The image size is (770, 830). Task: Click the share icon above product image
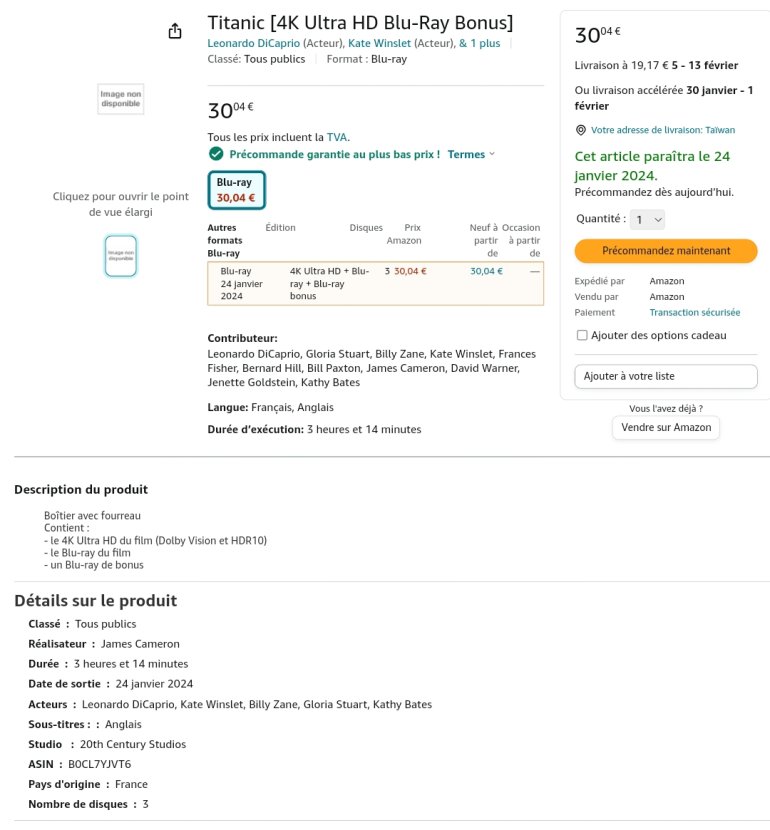point(175,31)
